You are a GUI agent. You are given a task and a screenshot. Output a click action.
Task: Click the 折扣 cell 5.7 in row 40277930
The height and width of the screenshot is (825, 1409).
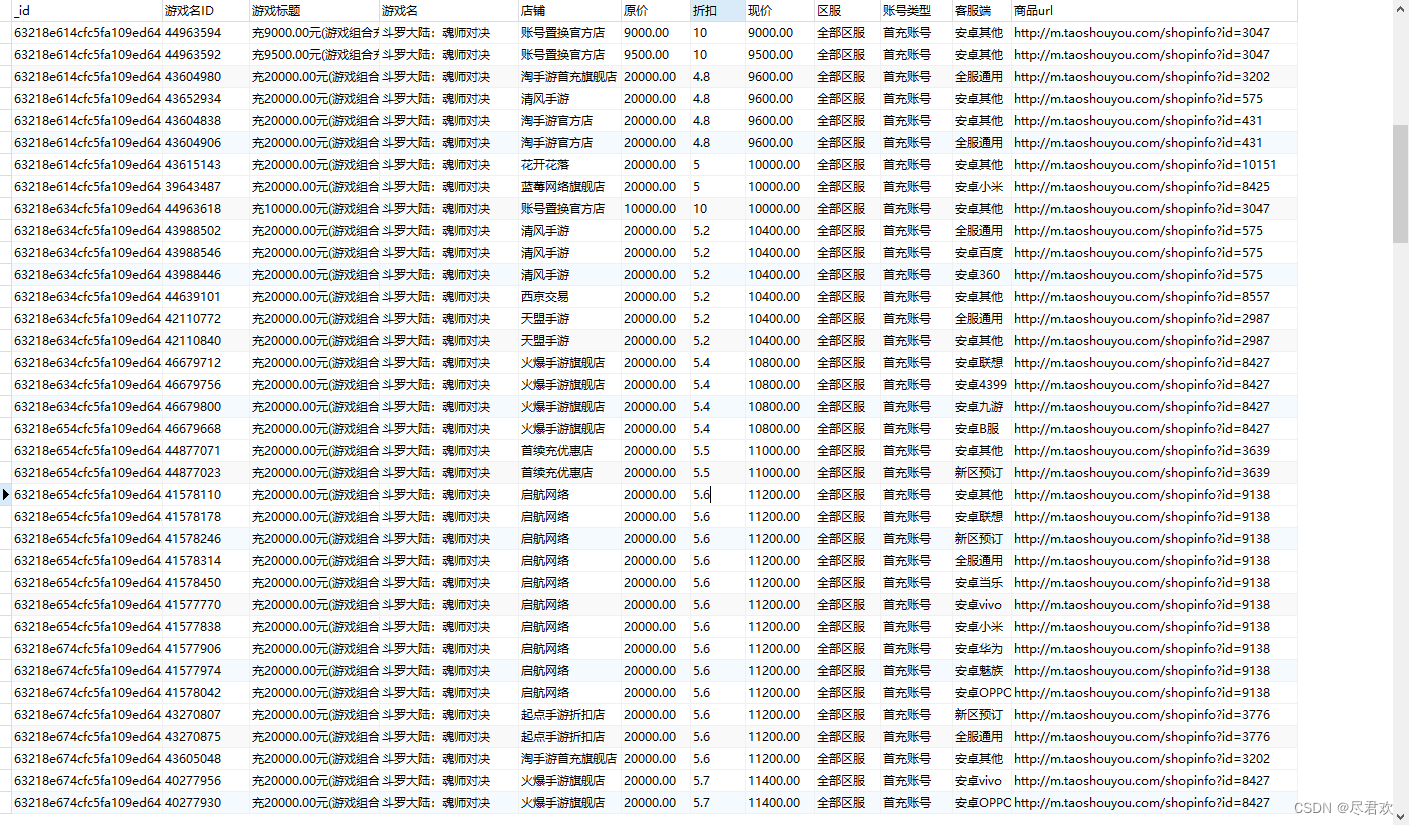[717, 803]
